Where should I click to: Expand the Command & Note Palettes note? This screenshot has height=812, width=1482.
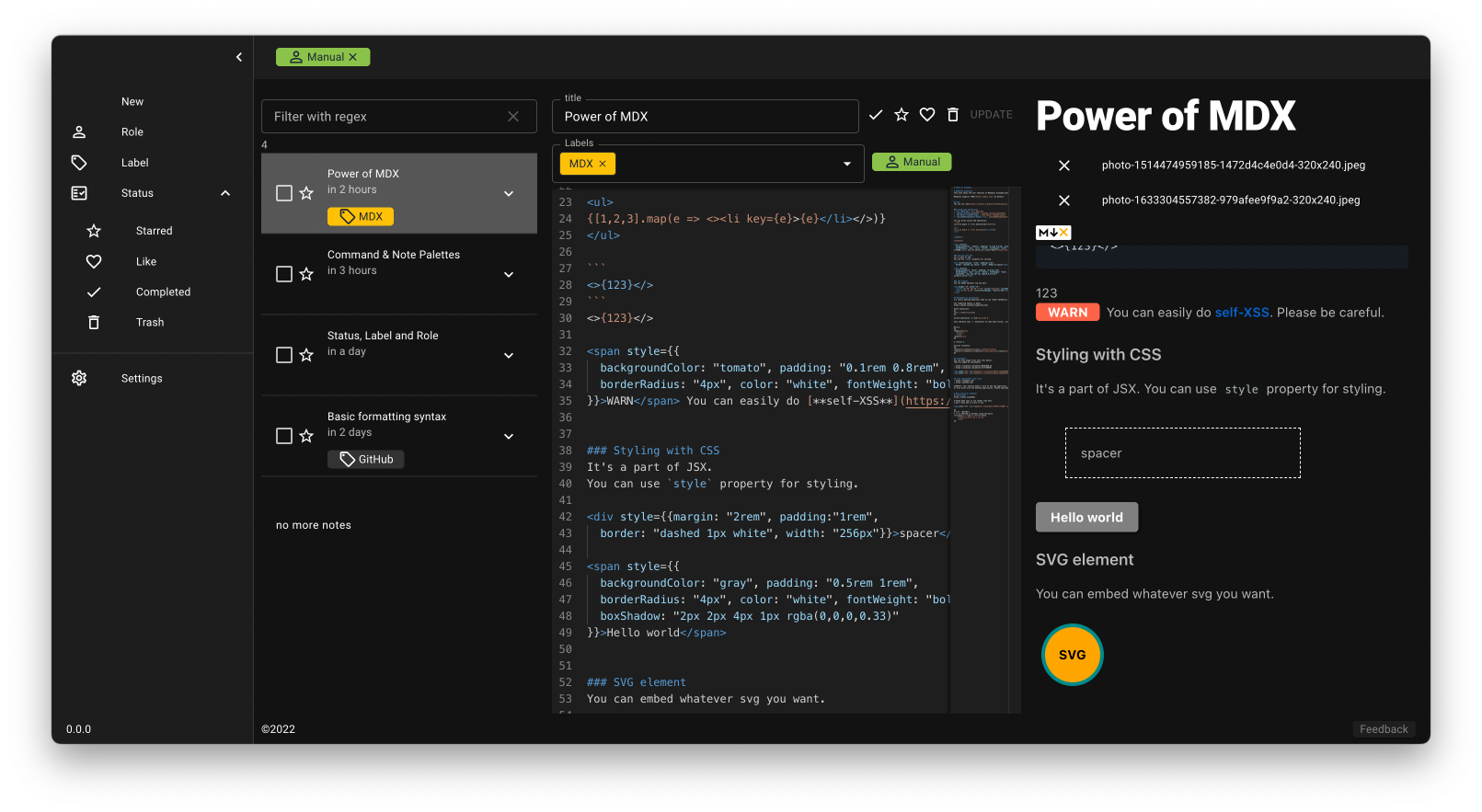pyautogui.click(x=509, y=274)
